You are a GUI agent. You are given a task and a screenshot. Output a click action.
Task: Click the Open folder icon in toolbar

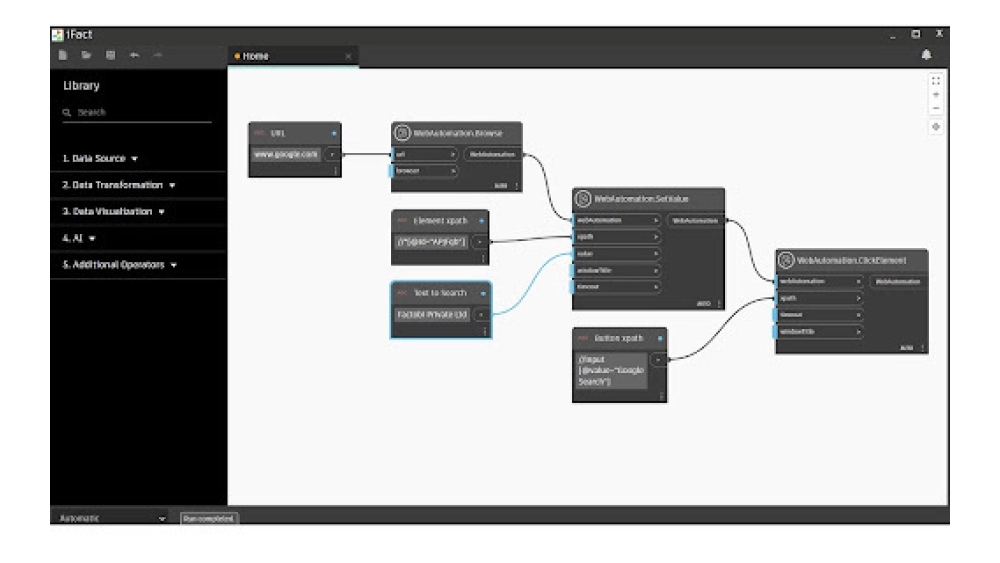coord(86,56)
